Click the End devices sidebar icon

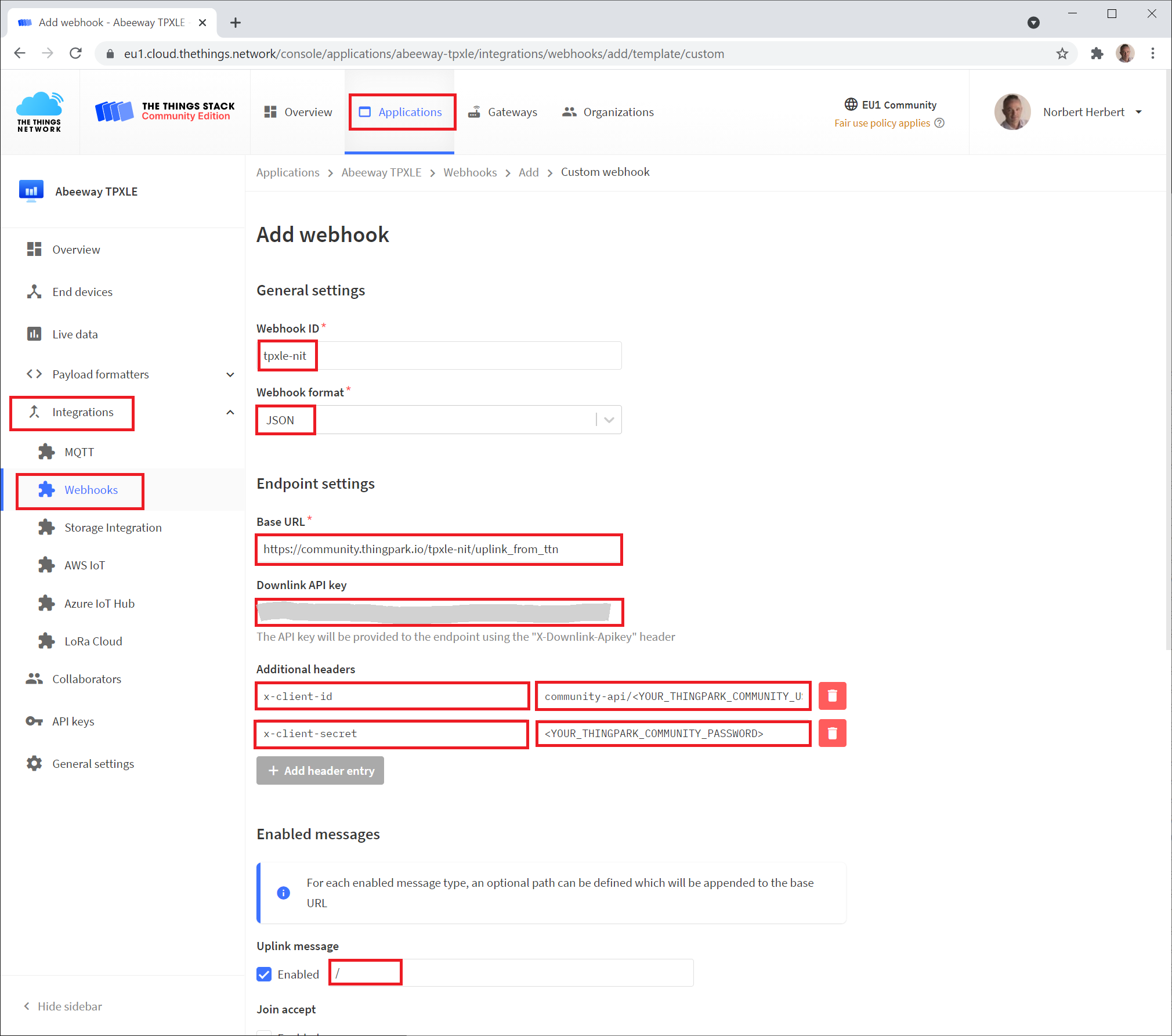[x=34, y=292]
